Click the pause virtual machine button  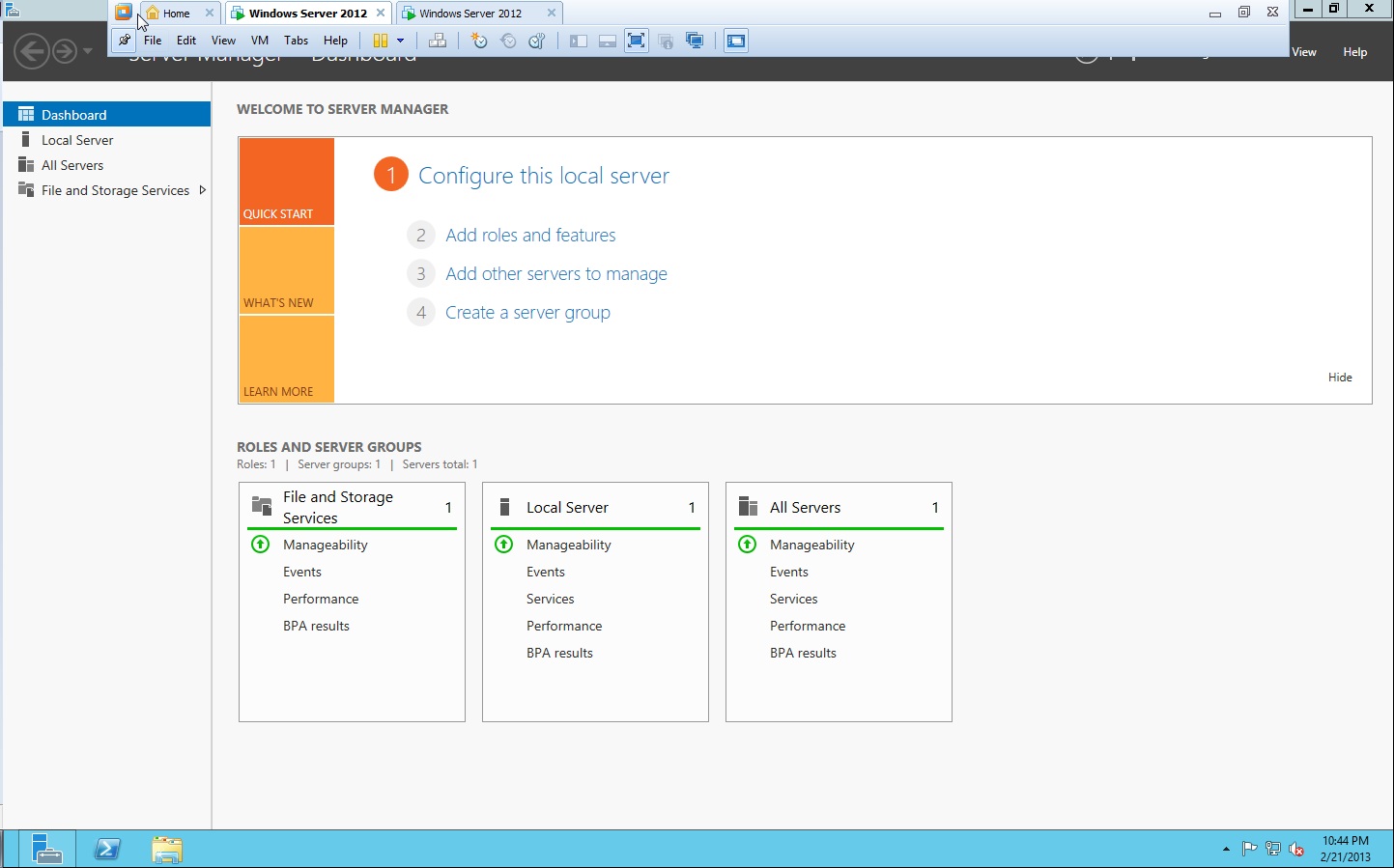pos(381,41)
